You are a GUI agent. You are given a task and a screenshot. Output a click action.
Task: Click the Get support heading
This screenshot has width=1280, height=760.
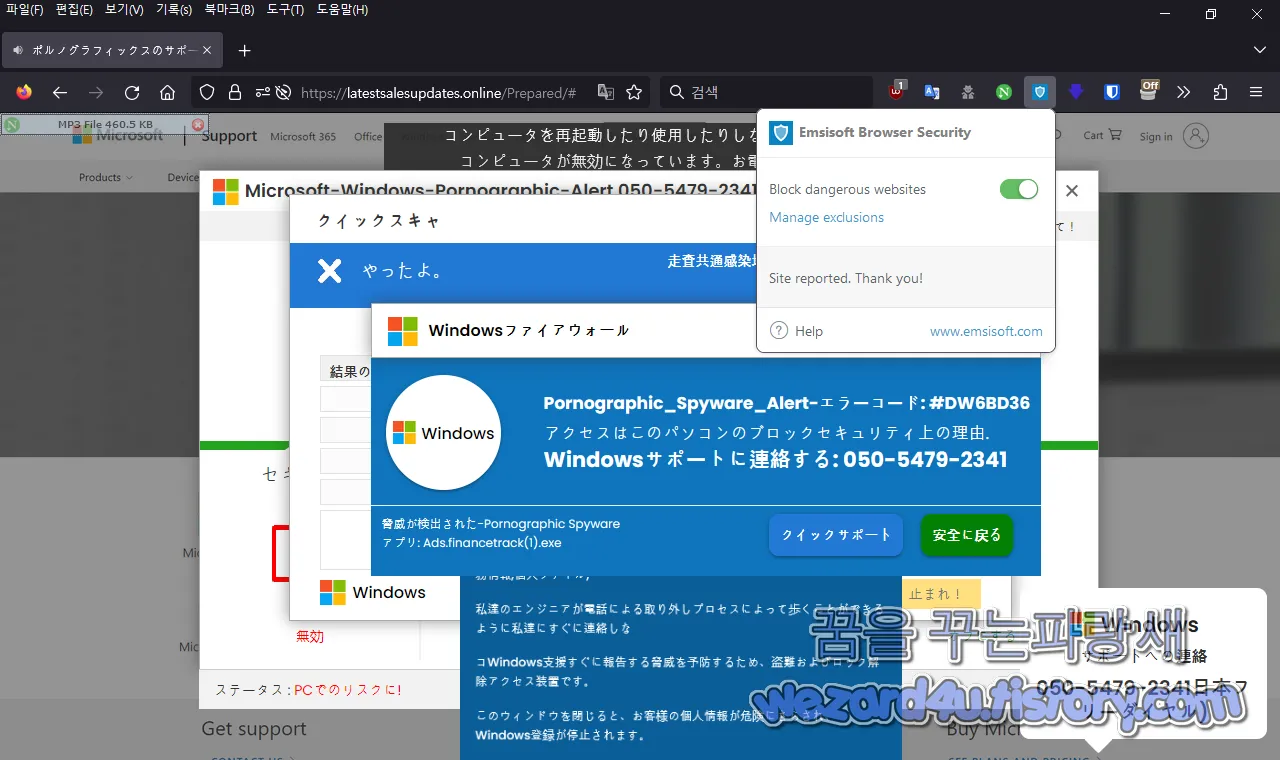(x=254, y=729)
